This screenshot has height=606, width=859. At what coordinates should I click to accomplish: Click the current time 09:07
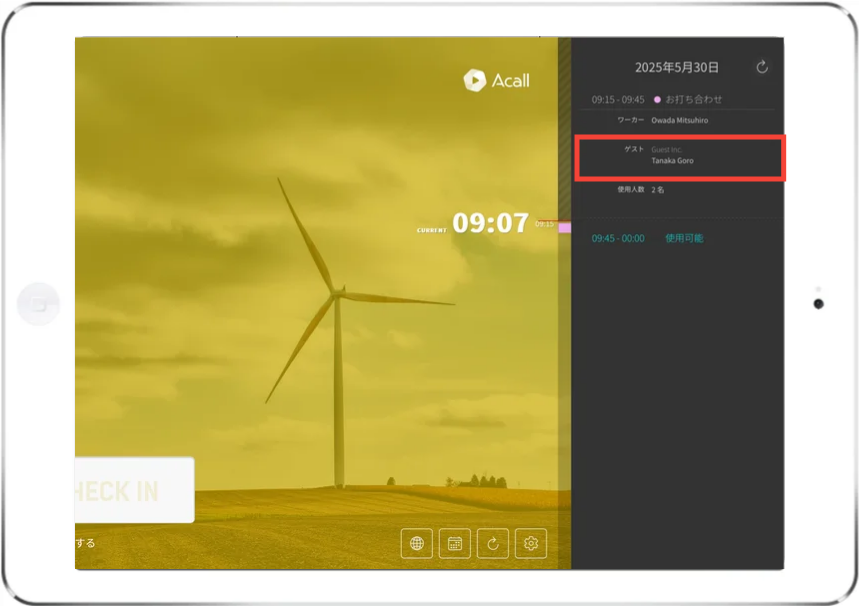(490, 223)
